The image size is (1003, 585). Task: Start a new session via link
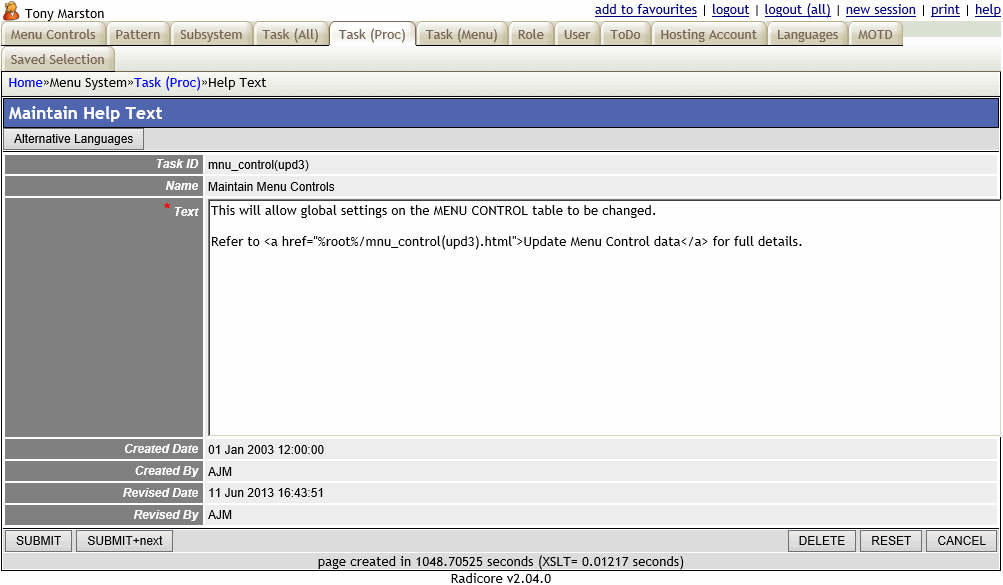coord(880,10)
